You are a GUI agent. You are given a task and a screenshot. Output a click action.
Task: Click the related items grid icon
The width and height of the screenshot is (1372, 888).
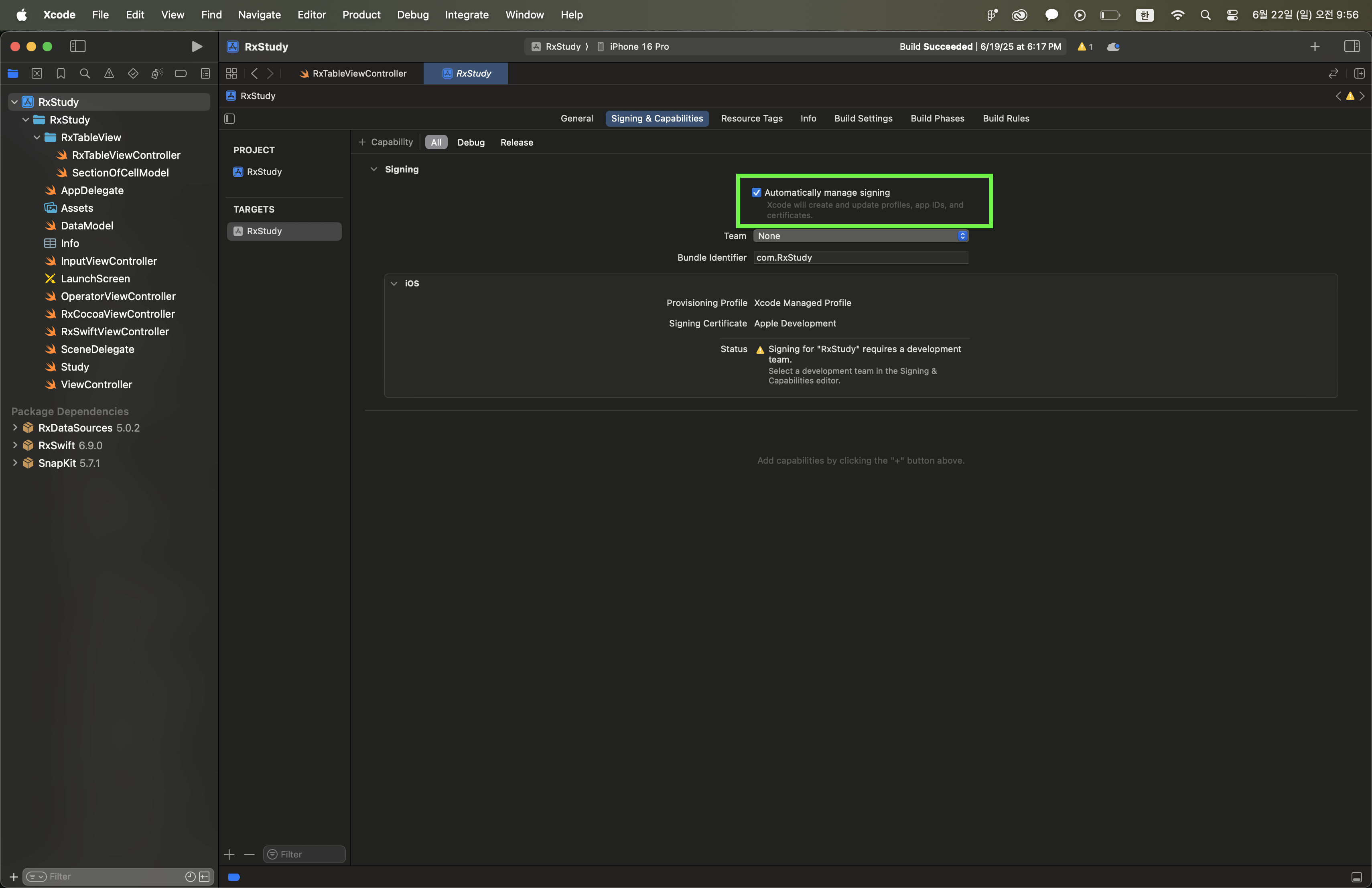[231, 73]
